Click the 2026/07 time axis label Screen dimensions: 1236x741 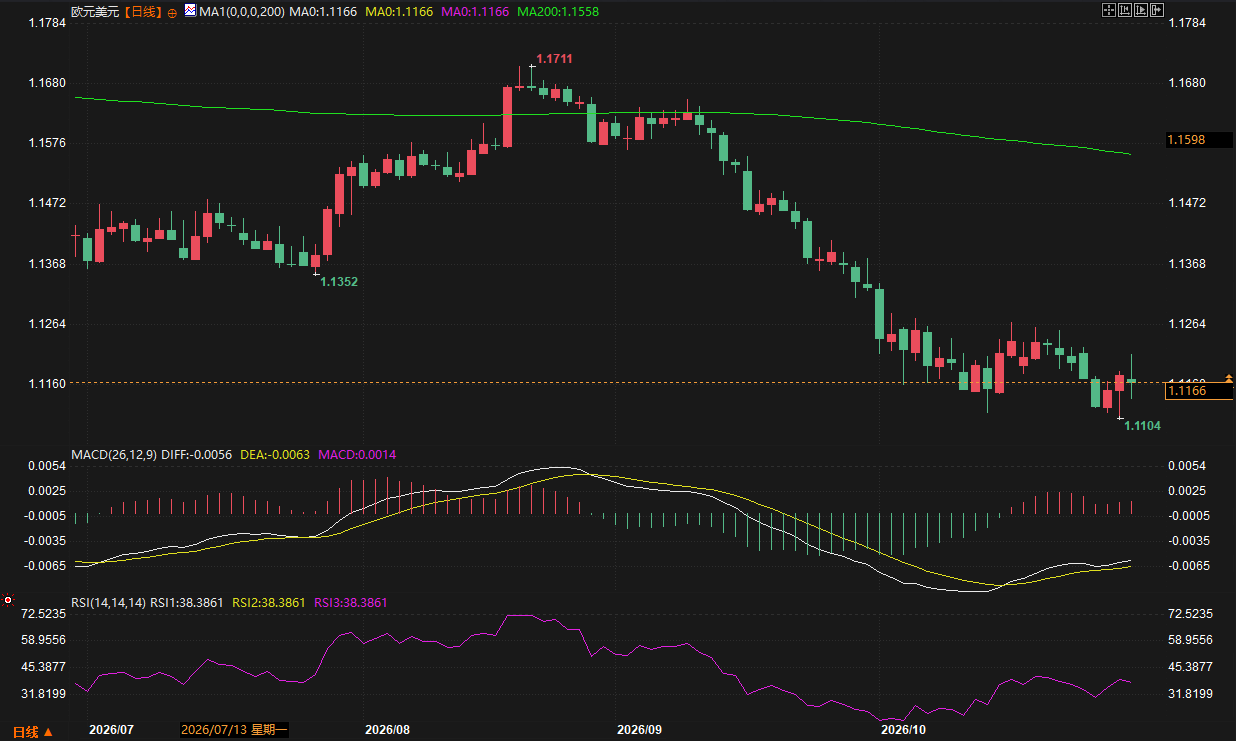tap(111, 730)
